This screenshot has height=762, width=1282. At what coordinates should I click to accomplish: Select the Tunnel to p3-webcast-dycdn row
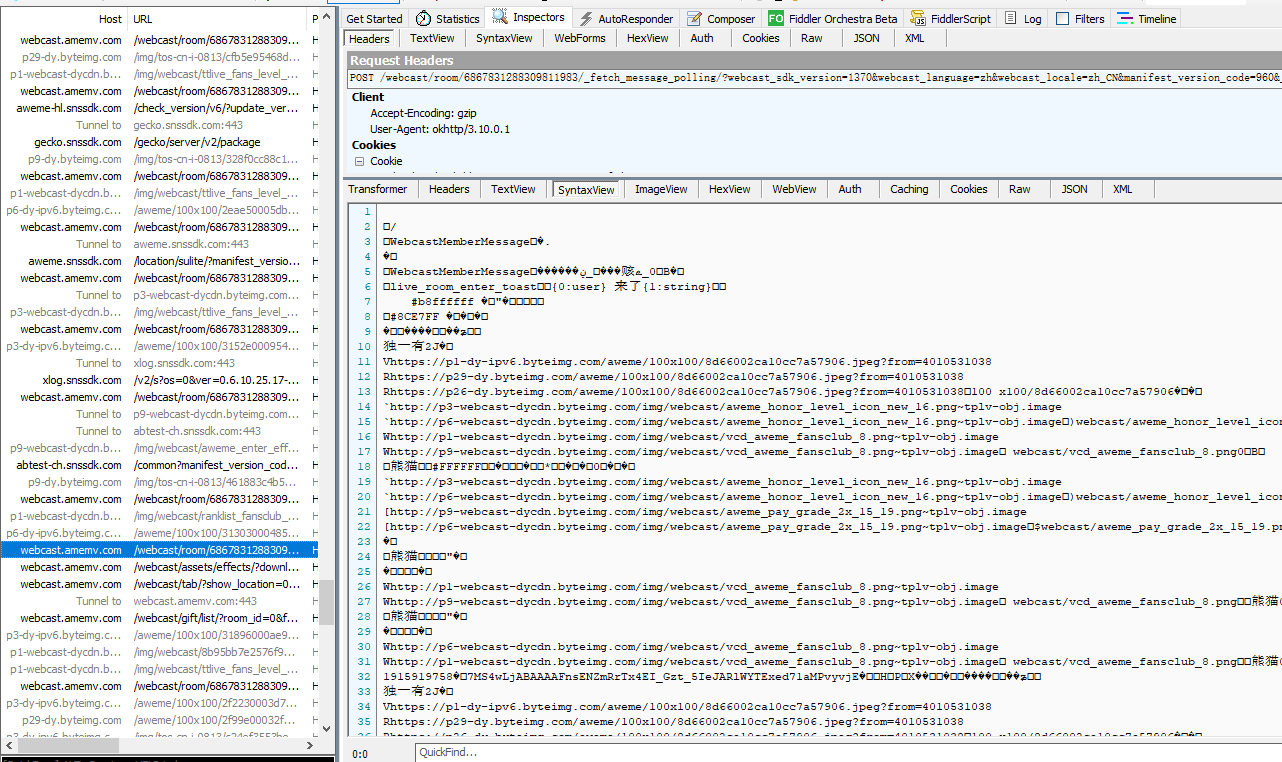point(160,295)
